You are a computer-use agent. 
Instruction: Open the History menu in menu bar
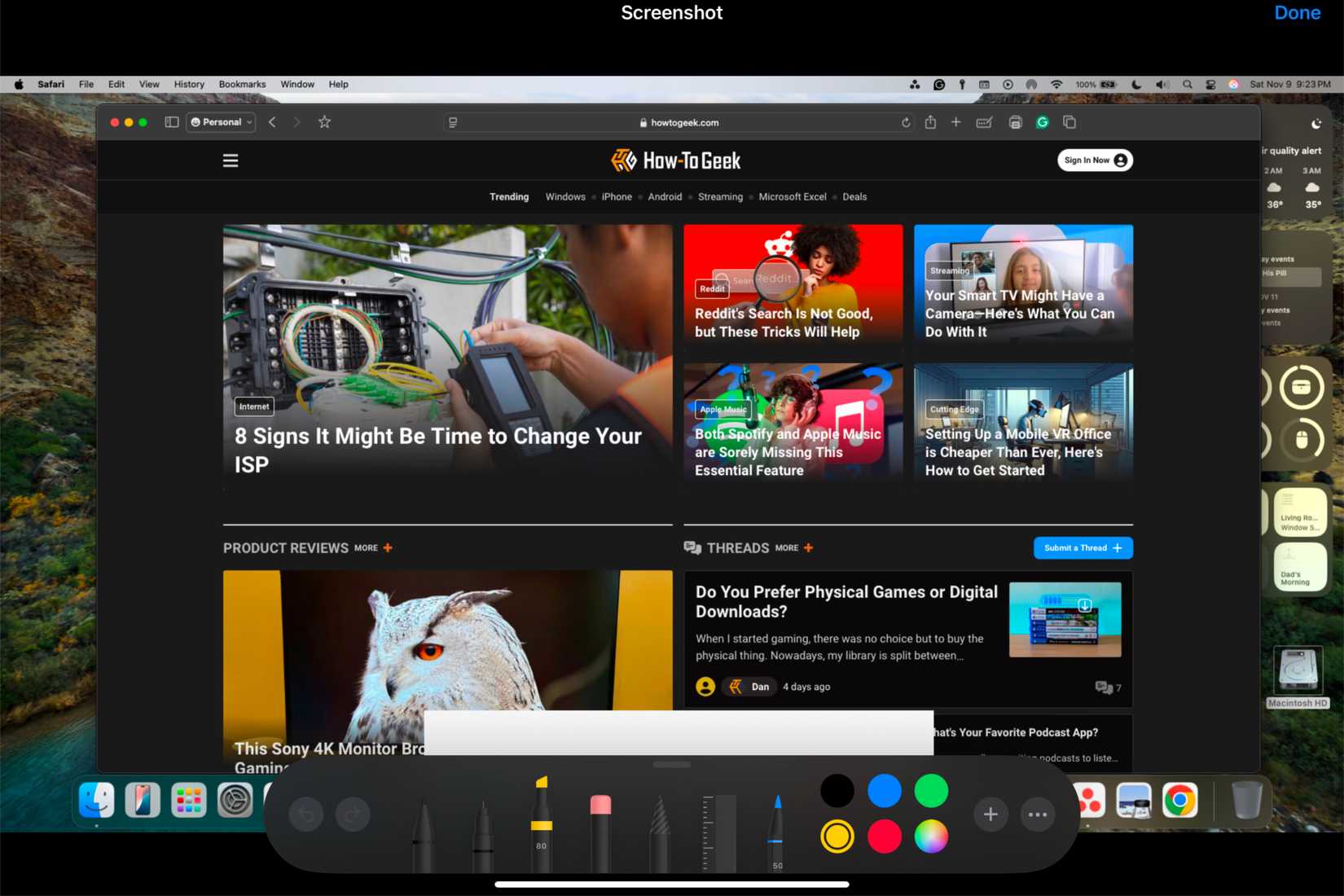click(x=189, y=85)
